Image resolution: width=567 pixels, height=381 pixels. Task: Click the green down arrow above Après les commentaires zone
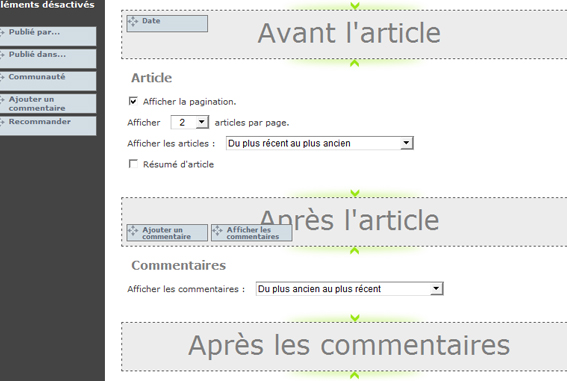coord(355,318)
